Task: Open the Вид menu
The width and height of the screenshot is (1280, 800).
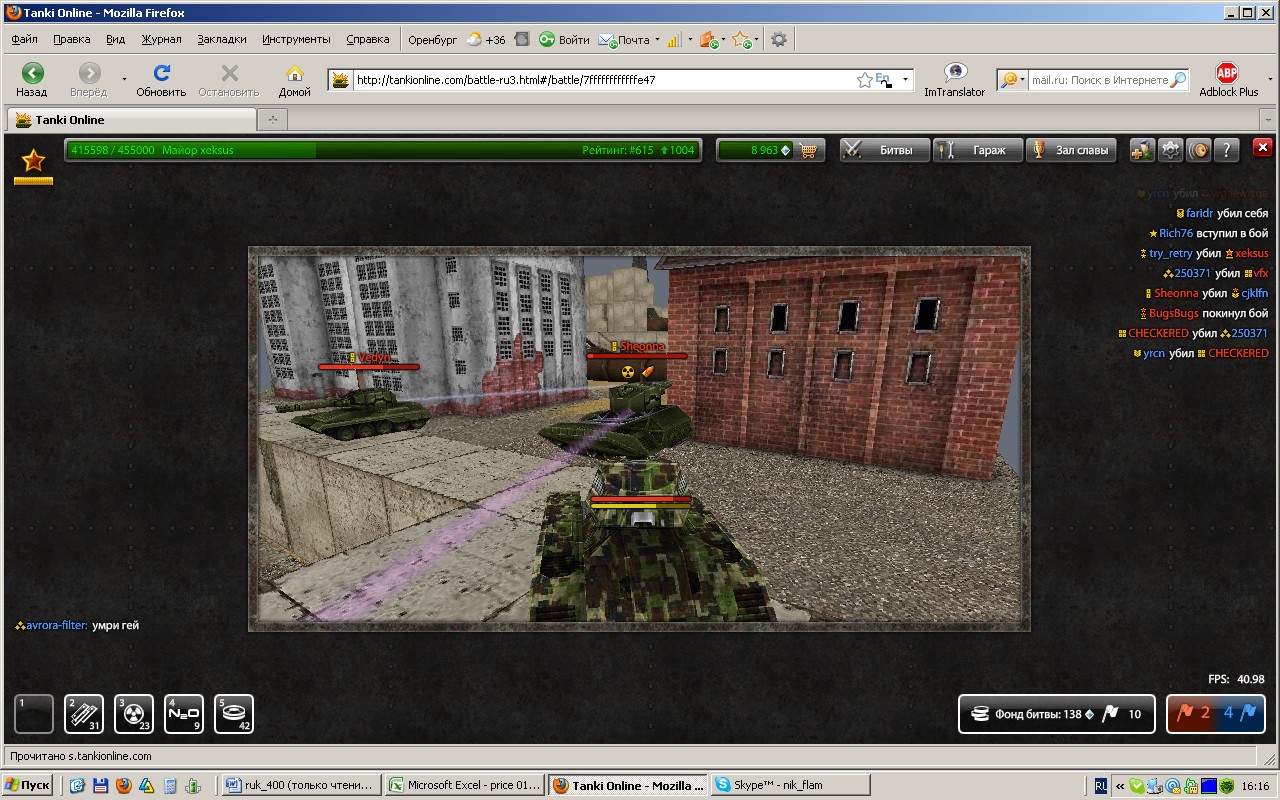Action: (116, 40)
